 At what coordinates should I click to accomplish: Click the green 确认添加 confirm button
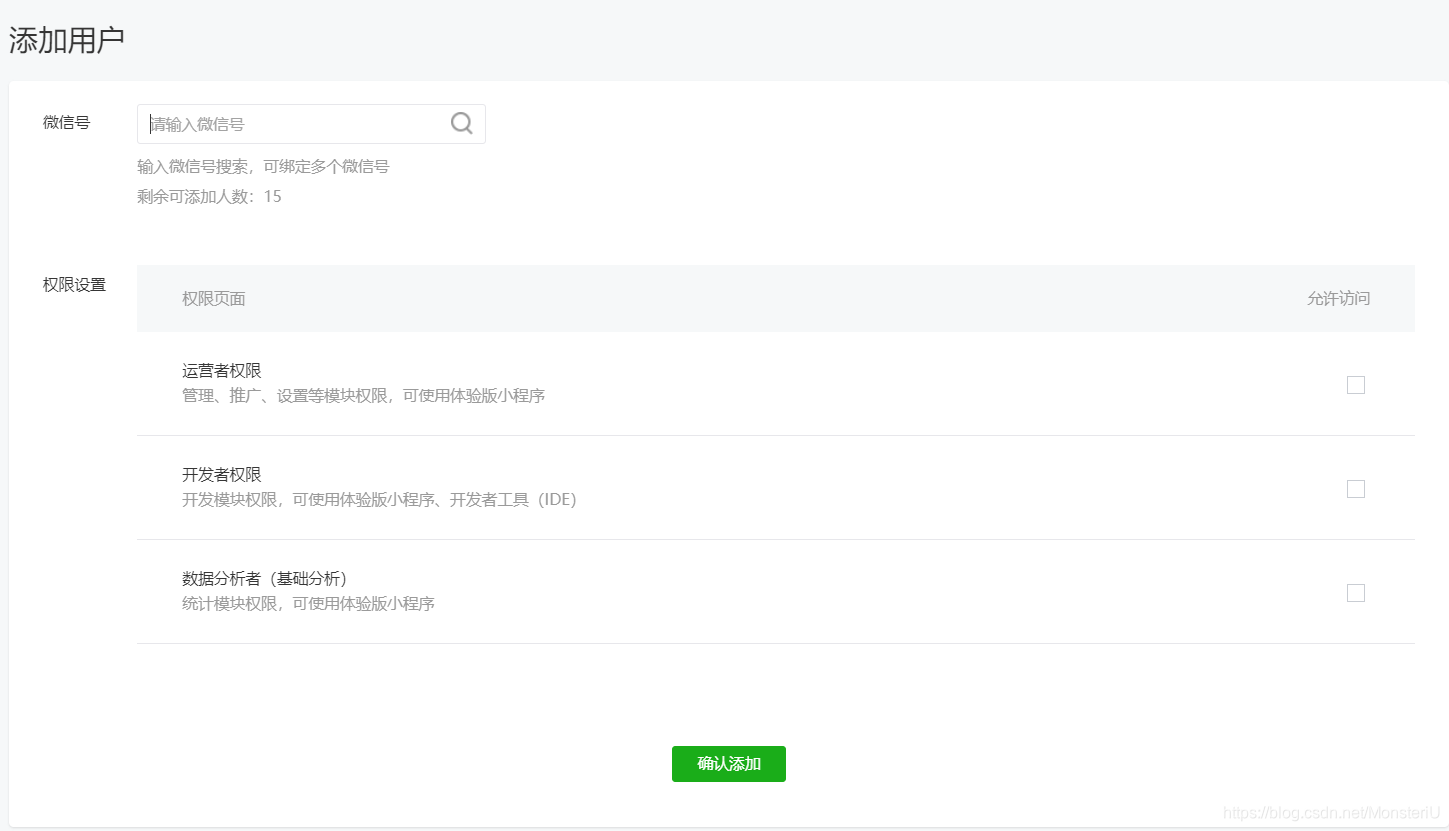728,763
